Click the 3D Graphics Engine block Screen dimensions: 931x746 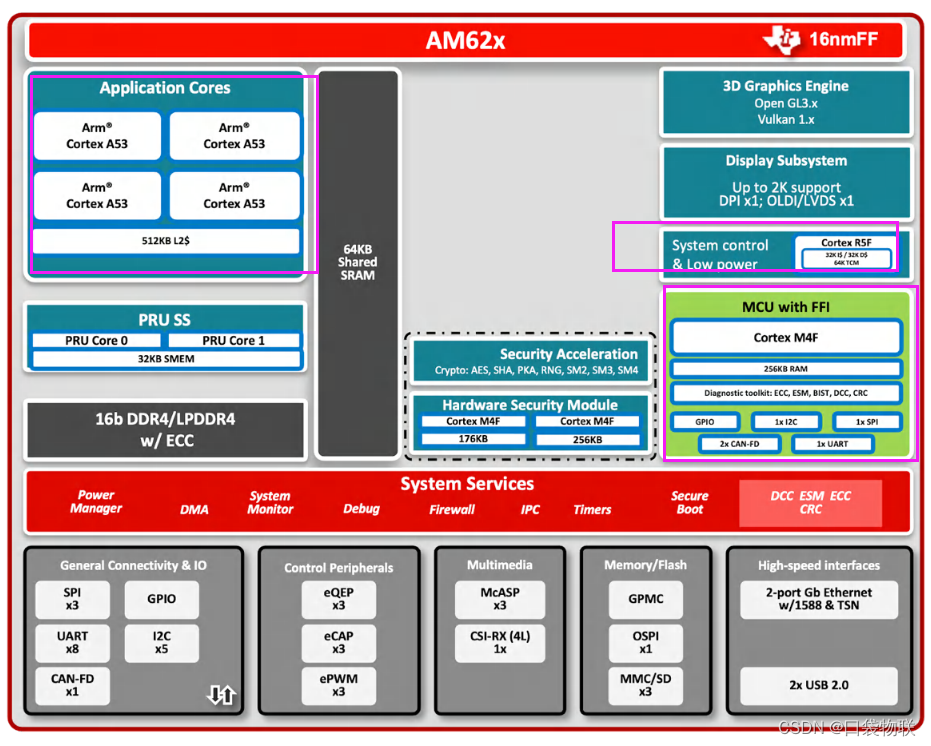point(786,102)
